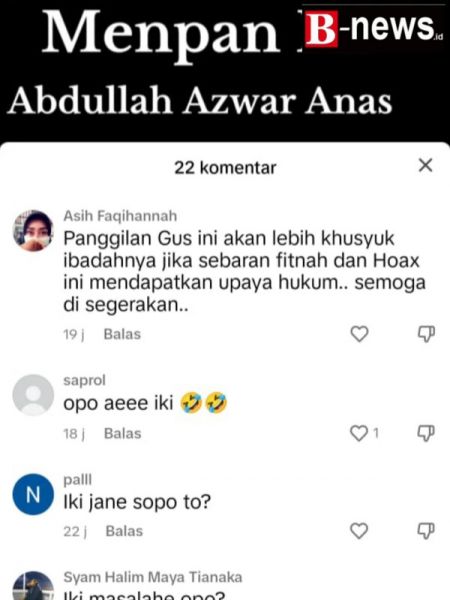
Task: Dislike saprol's opo aeee iki comment
Action: click(x=426, y=433)
